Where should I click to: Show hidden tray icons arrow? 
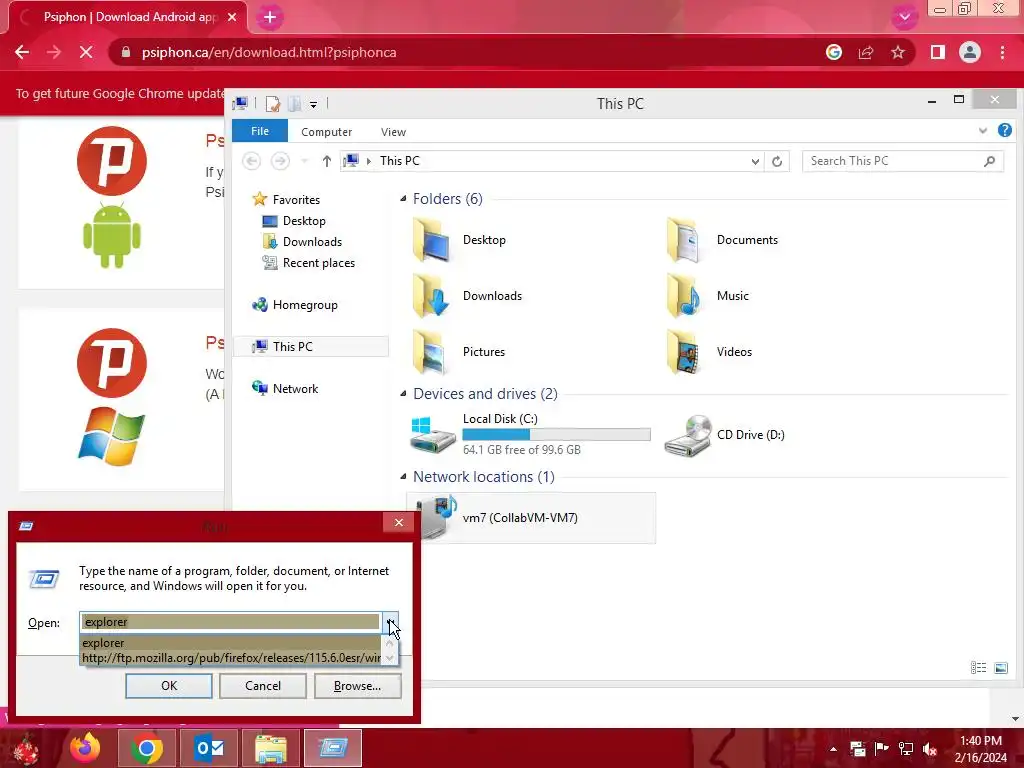coord(833,749)
